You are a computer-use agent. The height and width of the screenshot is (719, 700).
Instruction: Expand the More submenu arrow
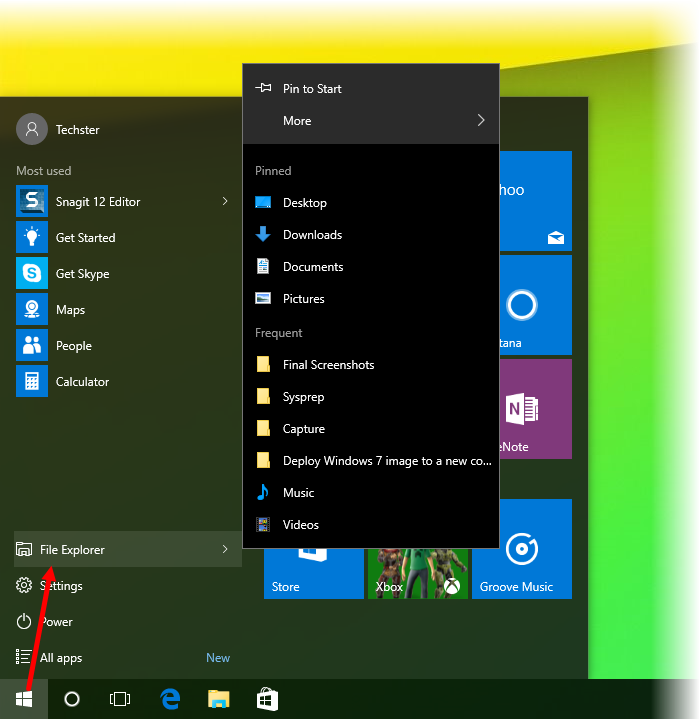(x=480, y=120)
